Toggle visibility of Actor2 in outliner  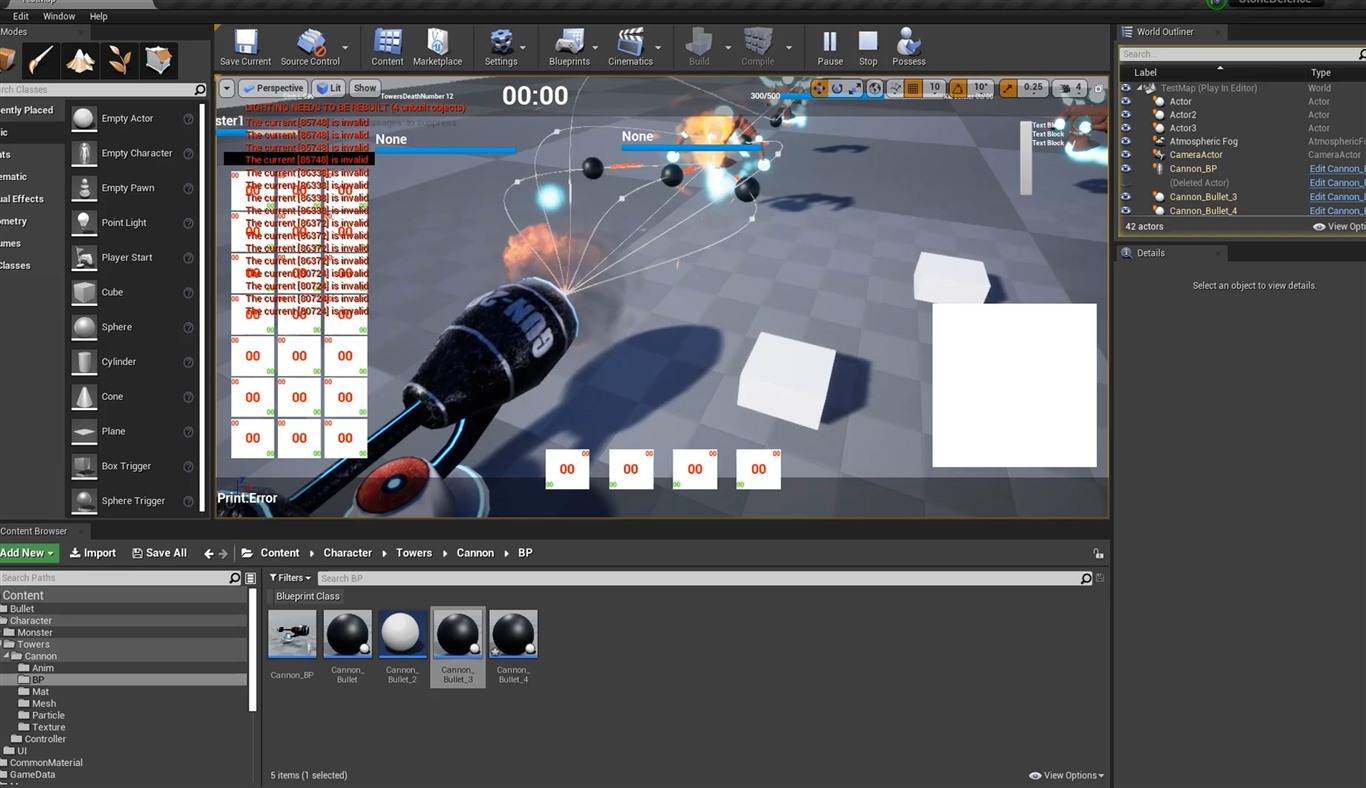(x=1126, y=115)
